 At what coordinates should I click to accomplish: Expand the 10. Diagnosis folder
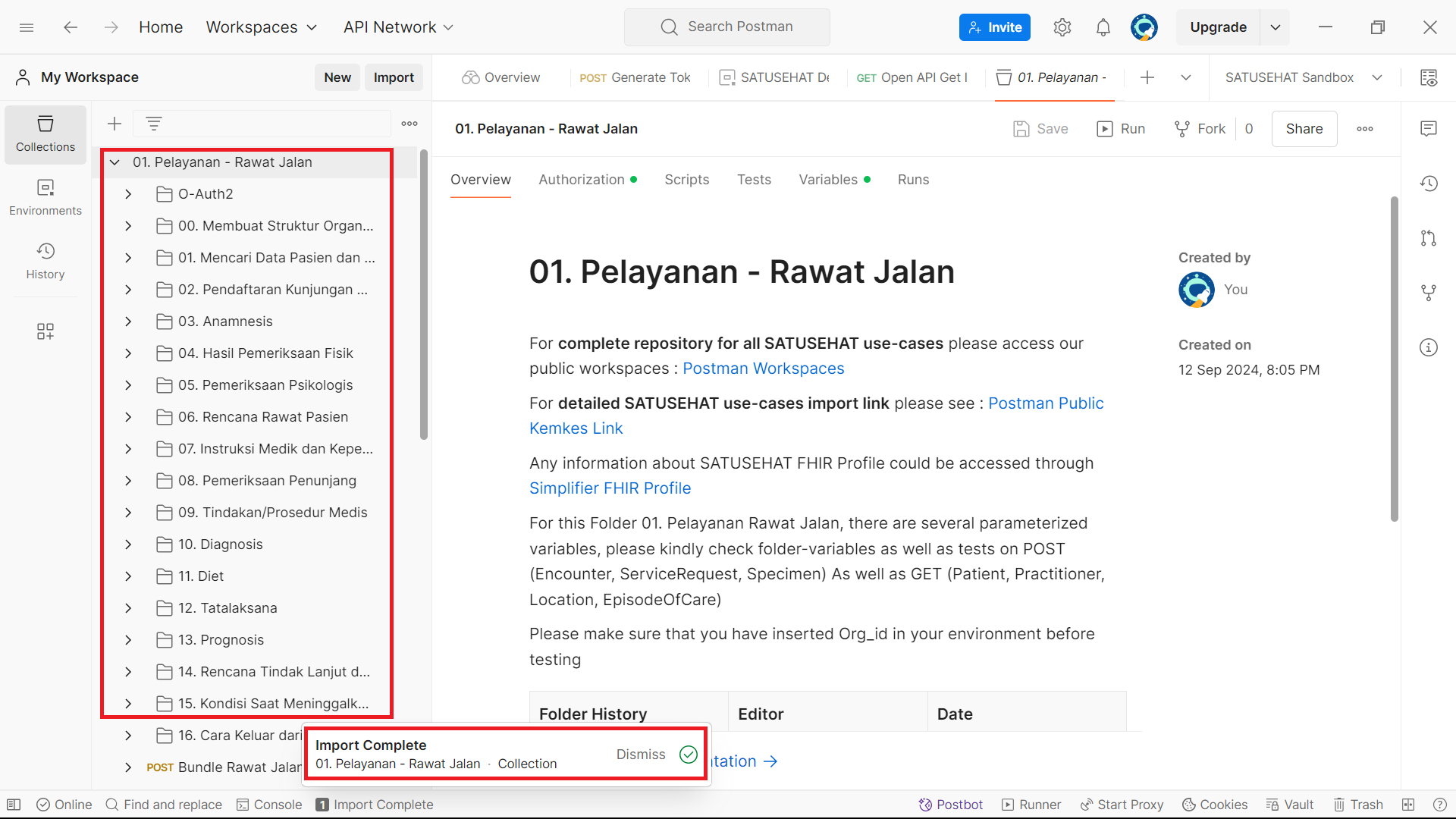(x=128, y=544)
